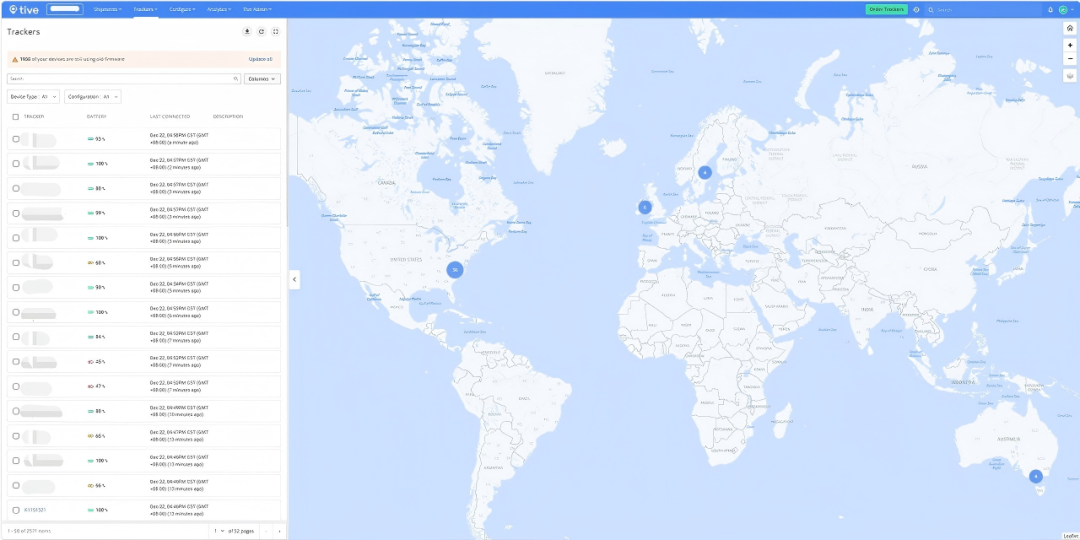Select the checkbox for tracker K1151521
1080x540 pixels.
coord(16,510)
